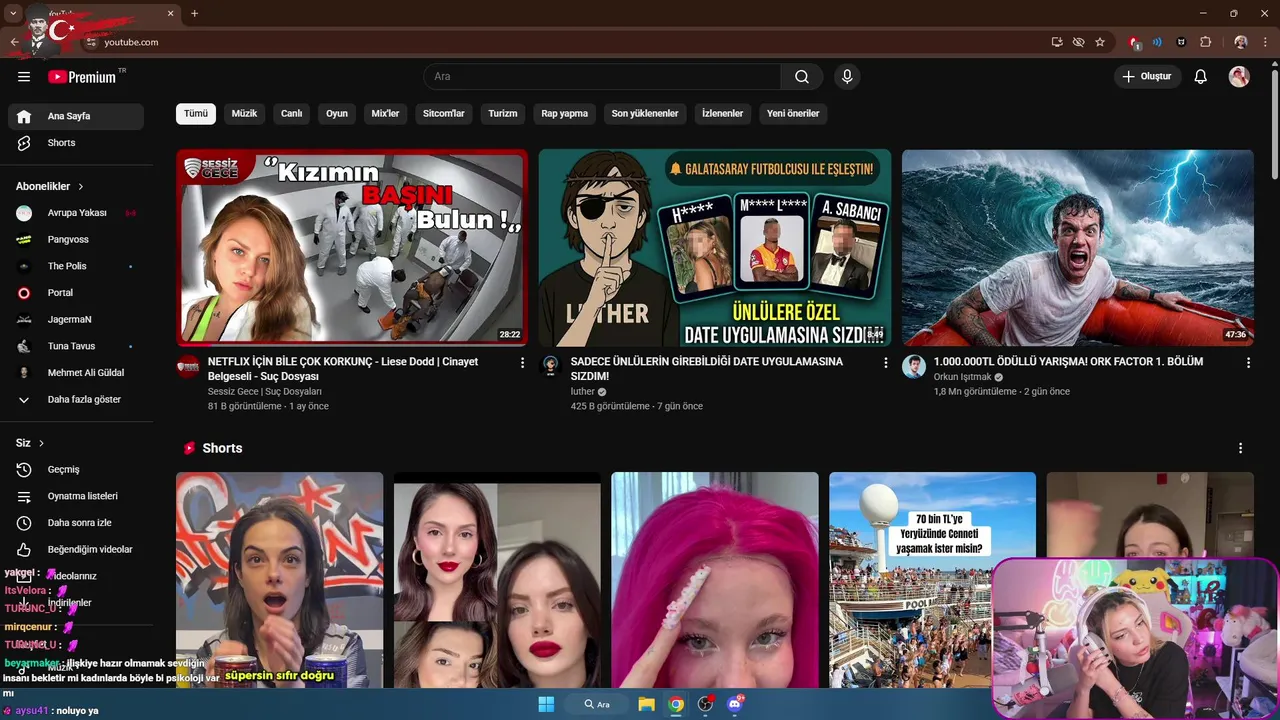Open a new browser tab
1280x720 pixels.
point(194,13)
